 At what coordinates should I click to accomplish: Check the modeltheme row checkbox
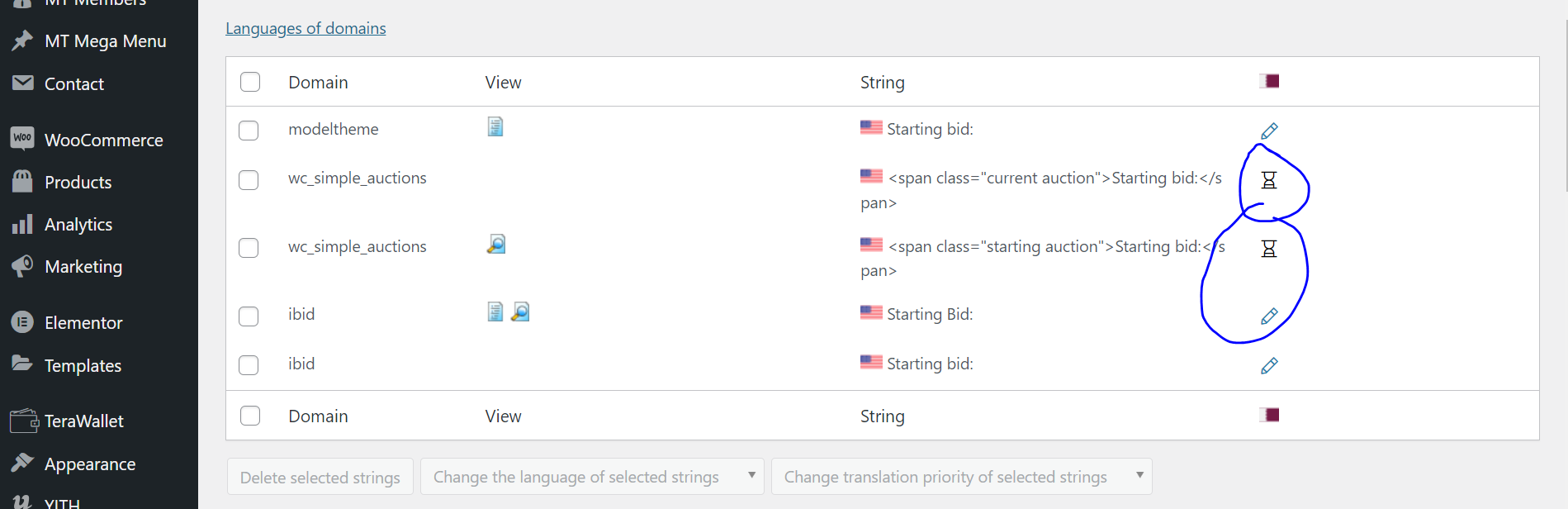(x=249, y=131)
